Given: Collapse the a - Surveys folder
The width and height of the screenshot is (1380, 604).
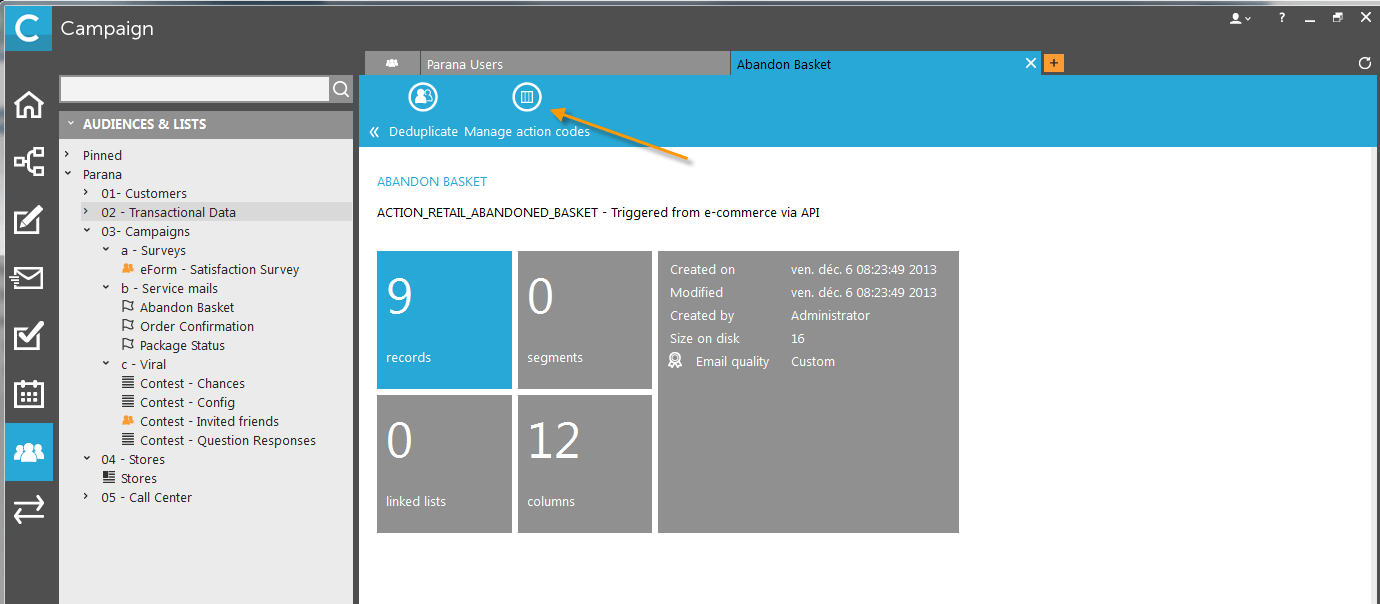Looking at the screenshot, I should [106, 250].
